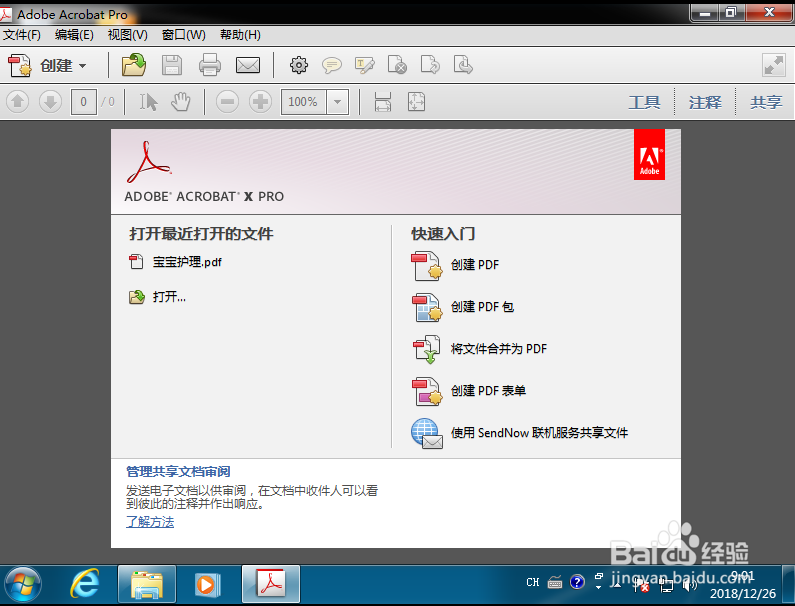Viewport: 795px width, 606px height.
Task: Click the 管理共享文档审阅 heading
Action: pyautogui.click(x=178, y=472)
